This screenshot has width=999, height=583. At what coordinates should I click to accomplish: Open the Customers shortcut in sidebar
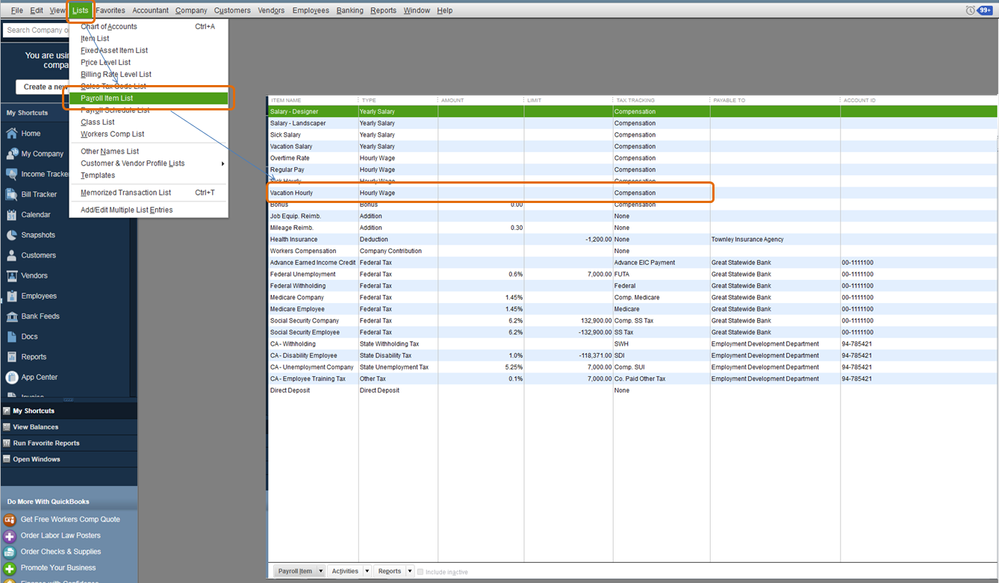(32, 256)
